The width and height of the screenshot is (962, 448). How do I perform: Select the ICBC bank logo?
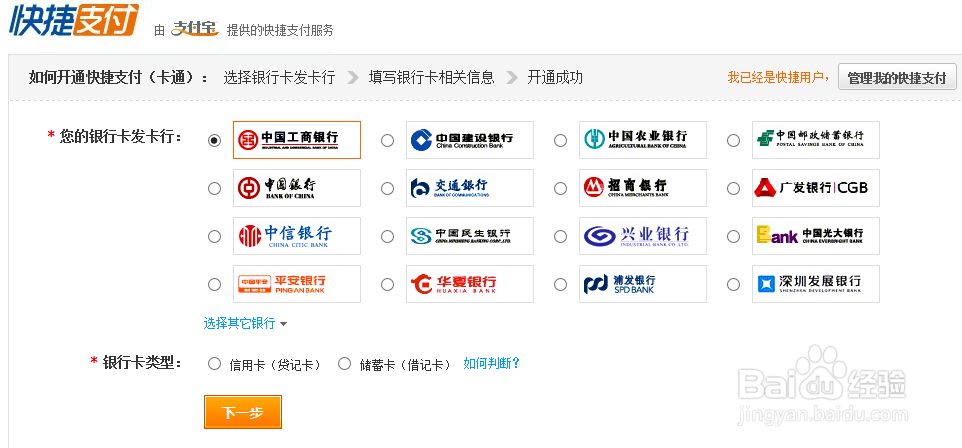(296, 140)
